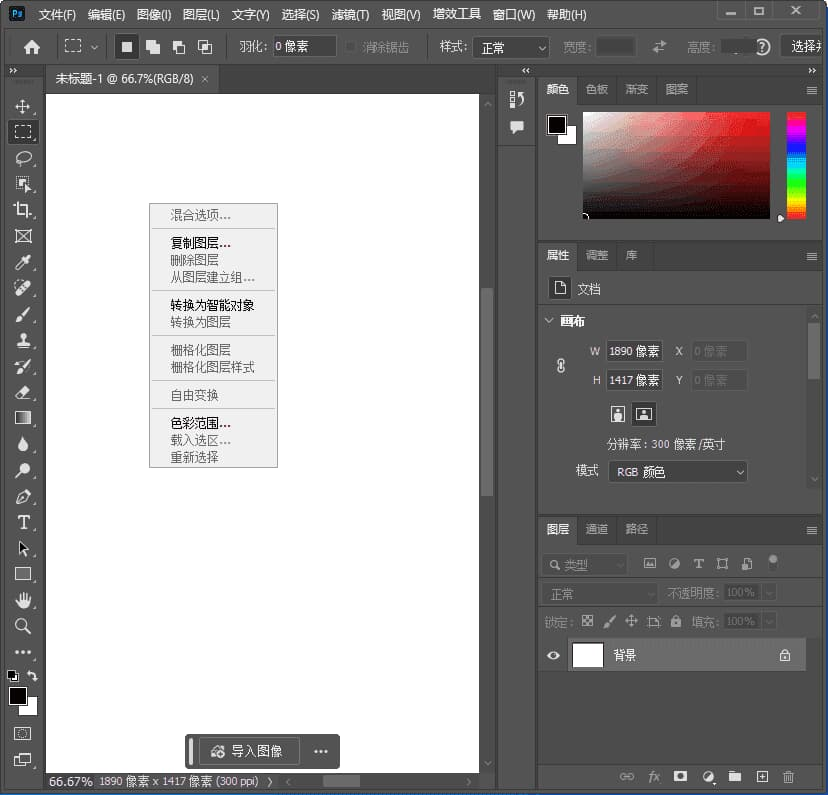Open the blend mode 正常 dropdown
The image size is (828, 795).
[598, 592]
